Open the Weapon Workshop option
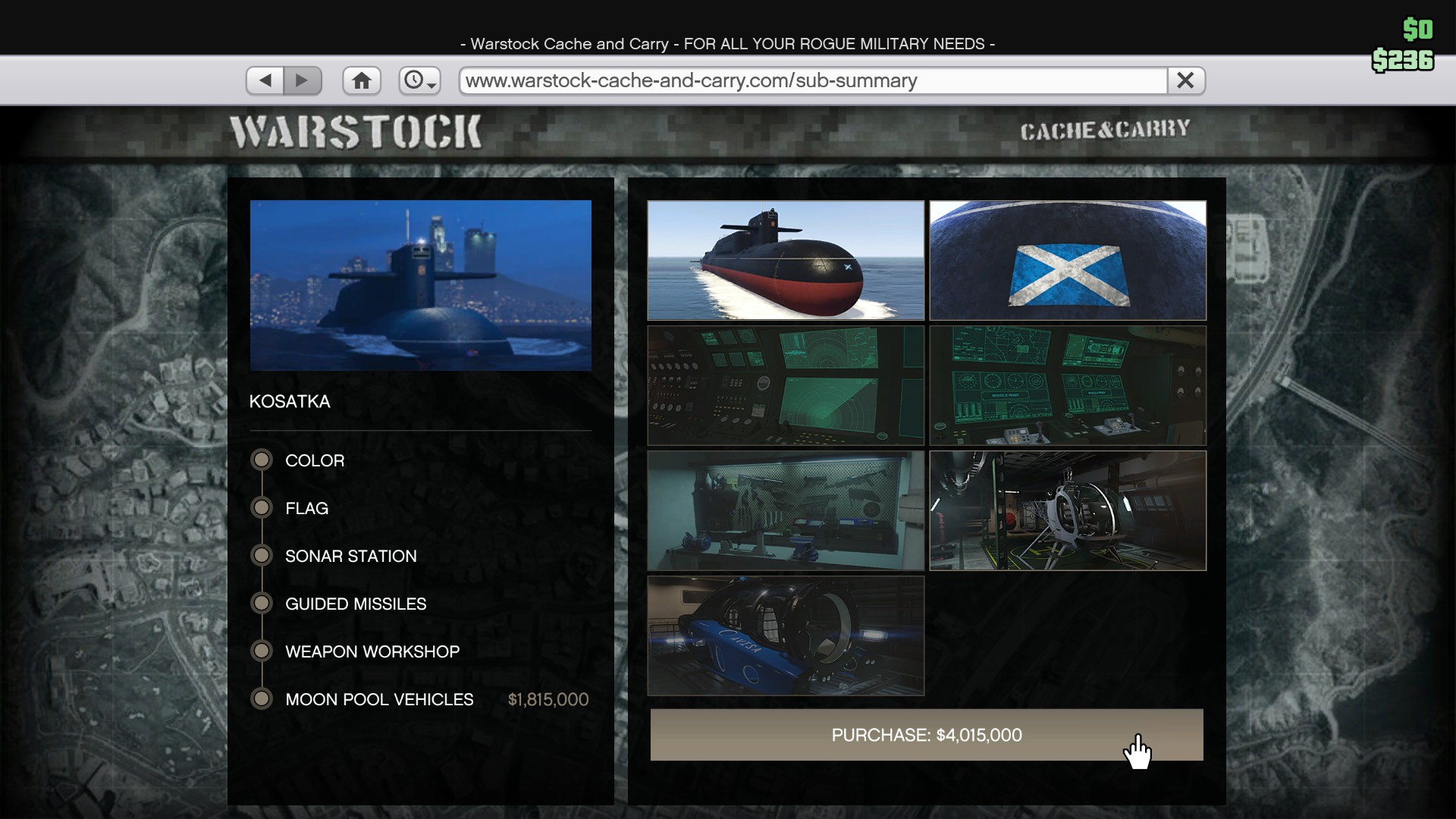This screenshot has width=1456, height=819. tap(372, 651)
